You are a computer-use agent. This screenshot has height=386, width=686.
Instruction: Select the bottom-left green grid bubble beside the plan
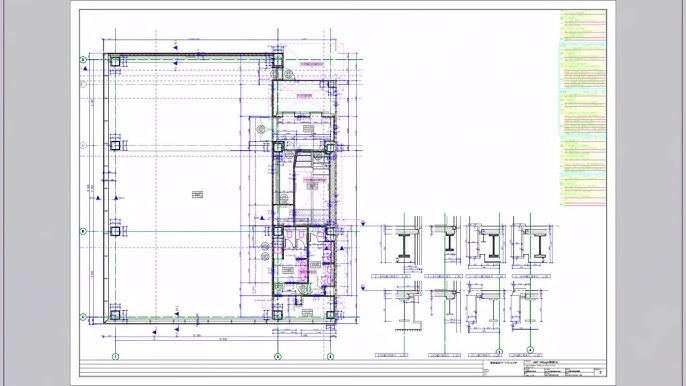click(x=83, y=317)
